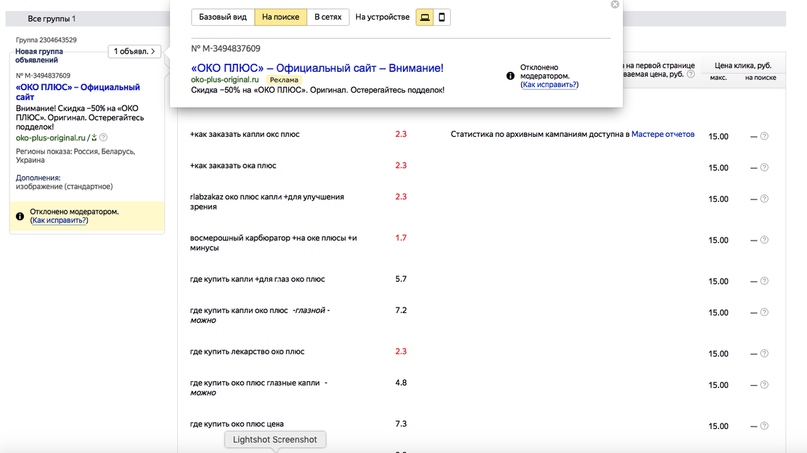The width and height of the screenshot is (807, 453).
Task: Open 'Все группы 1' tab
Action: coord(51,19)
